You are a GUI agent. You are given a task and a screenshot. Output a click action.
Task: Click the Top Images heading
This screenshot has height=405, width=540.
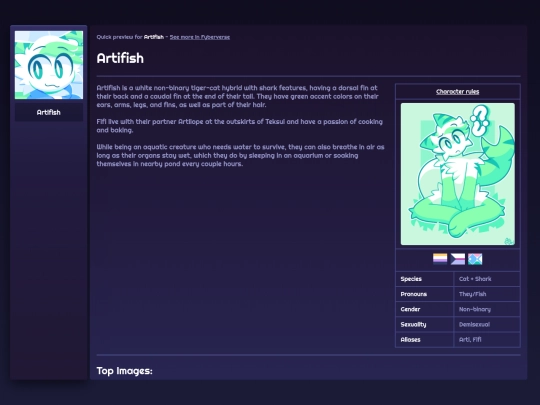coord(124,371)
